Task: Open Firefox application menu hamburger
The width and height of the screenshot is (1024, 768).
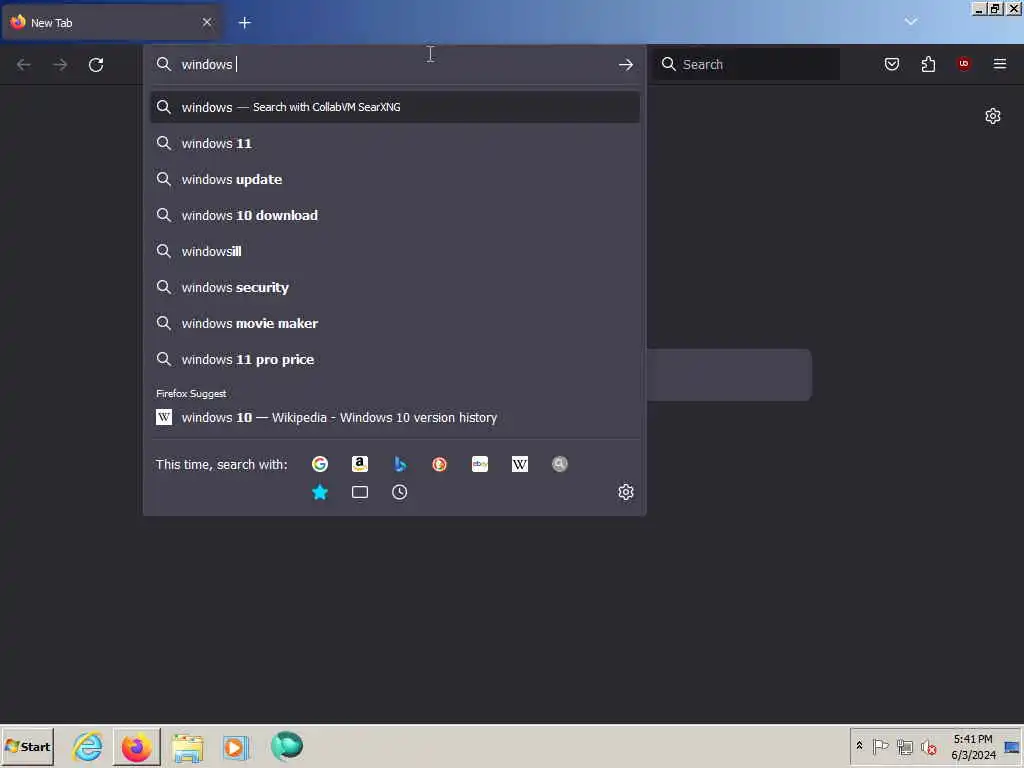Action: tap(1000, 64)
